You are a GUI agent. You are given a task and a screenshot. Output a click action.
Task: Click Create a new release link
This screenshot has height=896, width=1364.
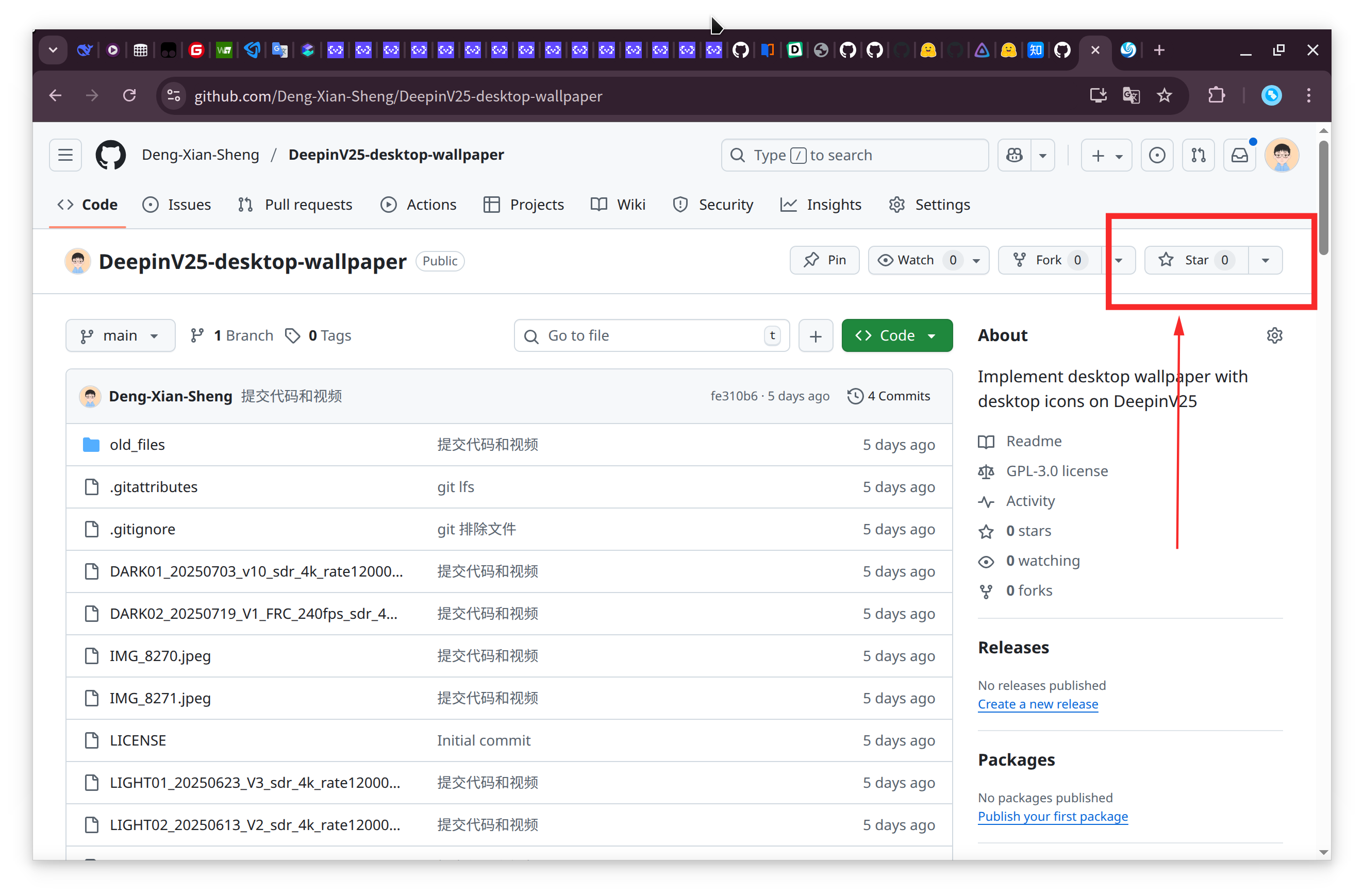pyautogui.click(x=1038, y=704)
